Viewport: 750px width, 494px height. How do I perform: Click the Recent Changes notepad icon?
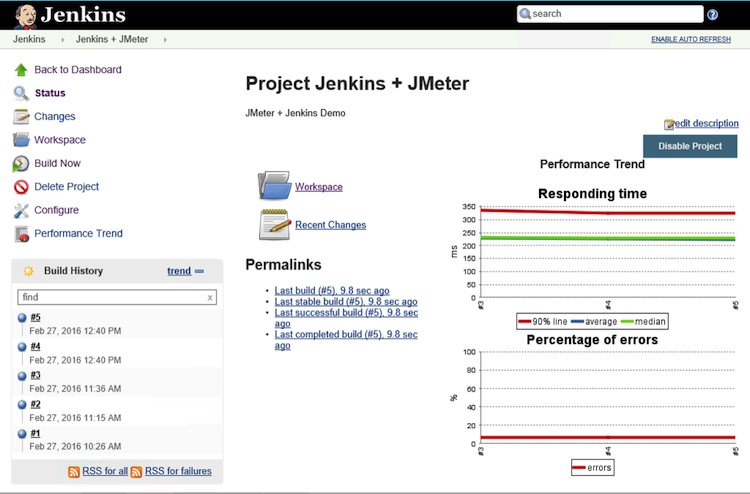(275, 224)
